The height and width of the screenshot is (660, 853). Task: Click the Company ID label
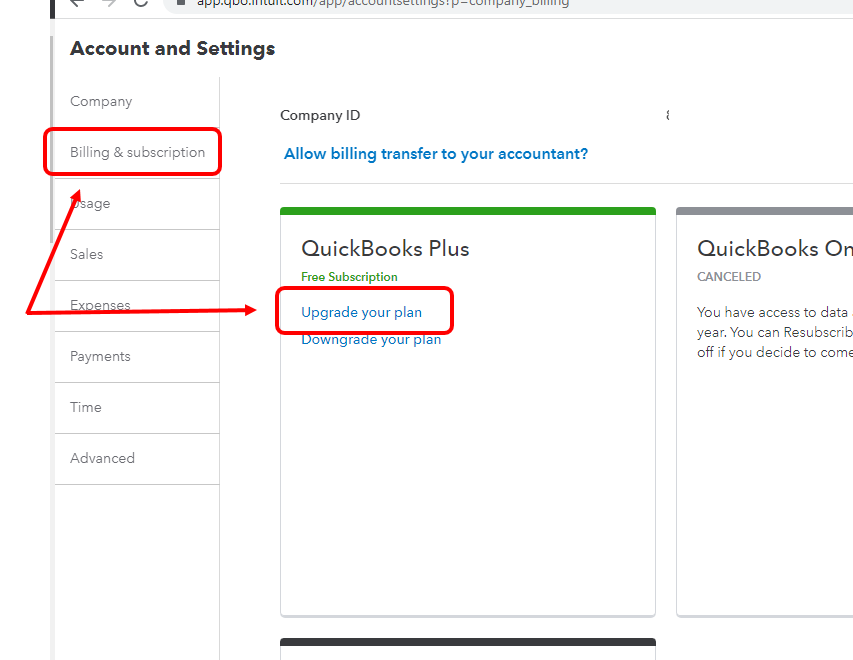[x=320, y=115]
